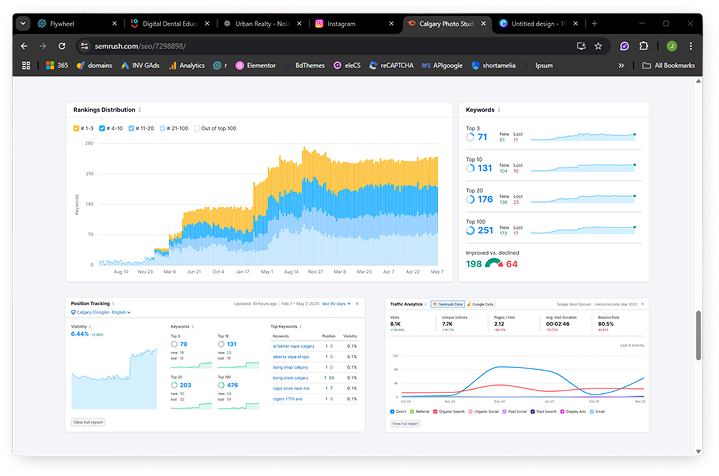The height and width of the screenshot is (476, 719).
Task: Toggle the Organic Search traffic checkbox
Action: tap(435, 412)
